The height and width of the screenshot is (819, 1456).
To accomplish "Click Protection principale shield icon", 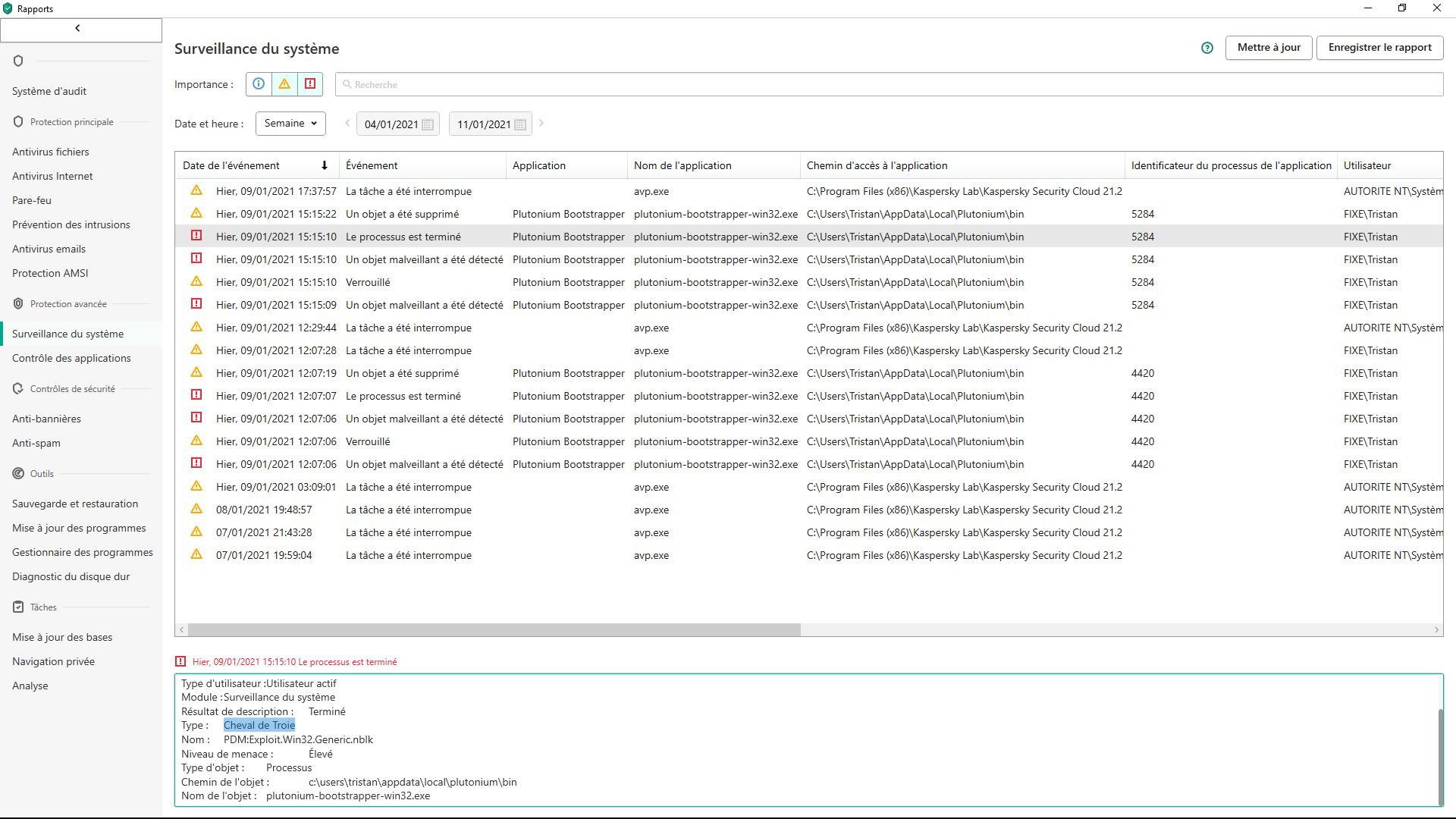I will click(18, 121).
